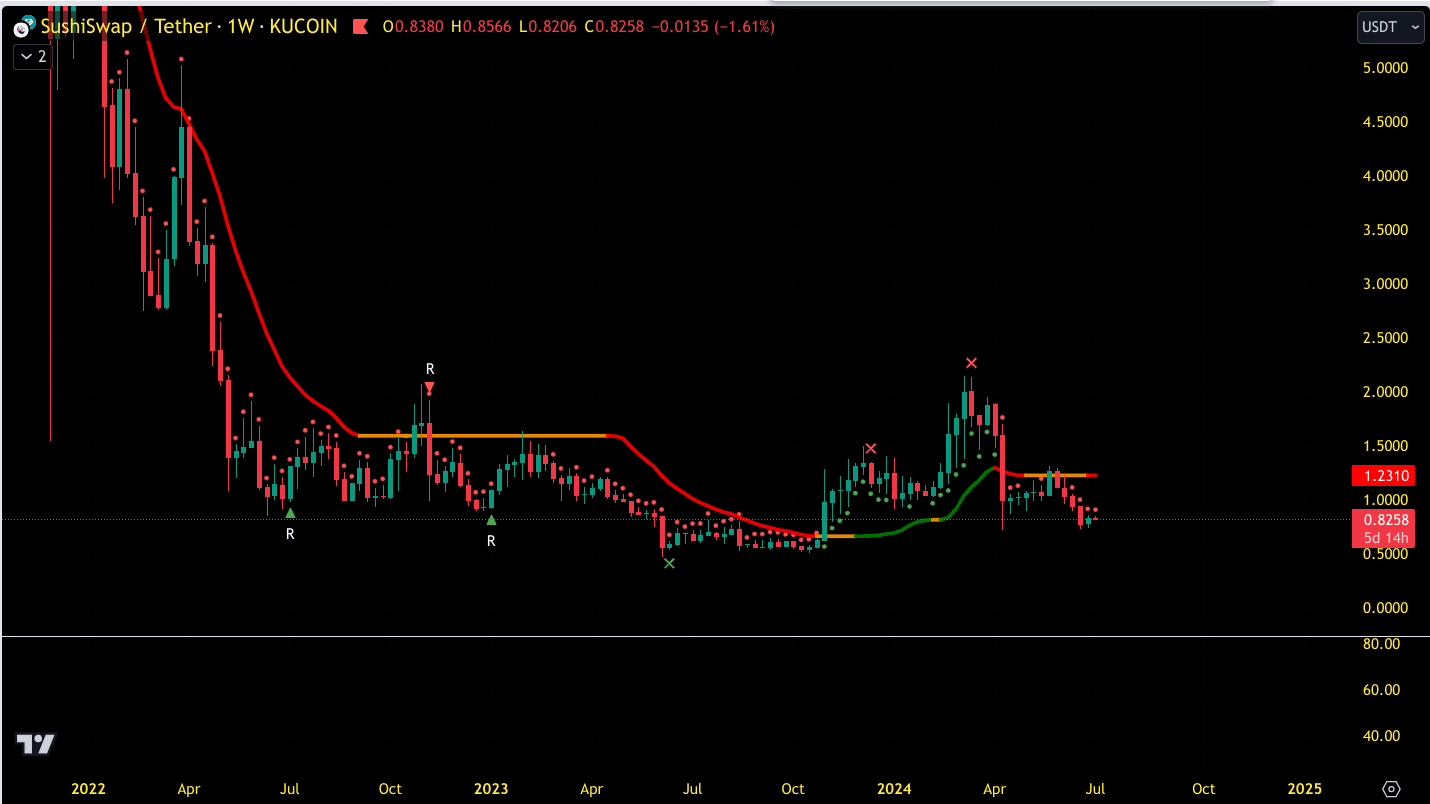1430x804 pixels.
Task: Open symbol search via SushiSwap / Tether title
Action: (189, 27)
